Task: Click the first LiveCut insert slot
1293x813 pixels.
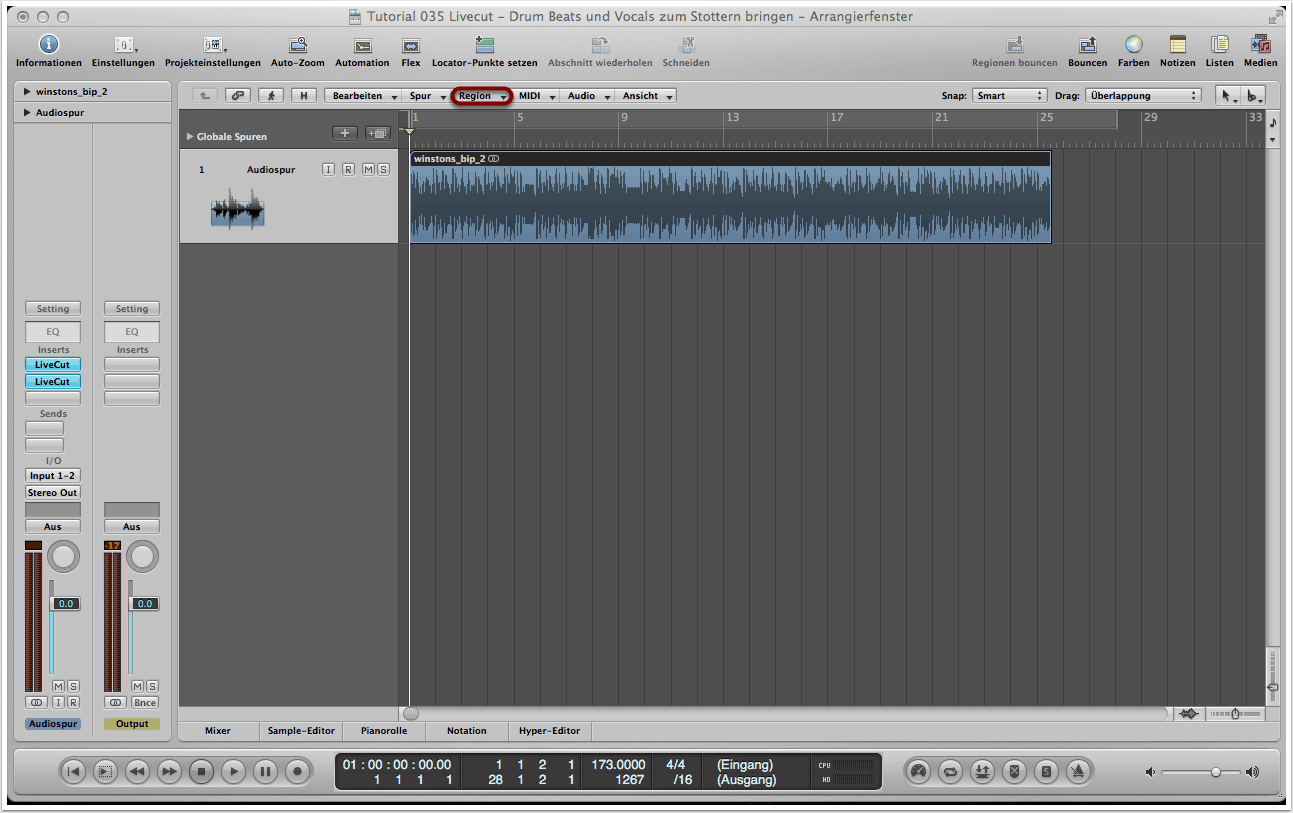Action: click(x=53, y=365)
